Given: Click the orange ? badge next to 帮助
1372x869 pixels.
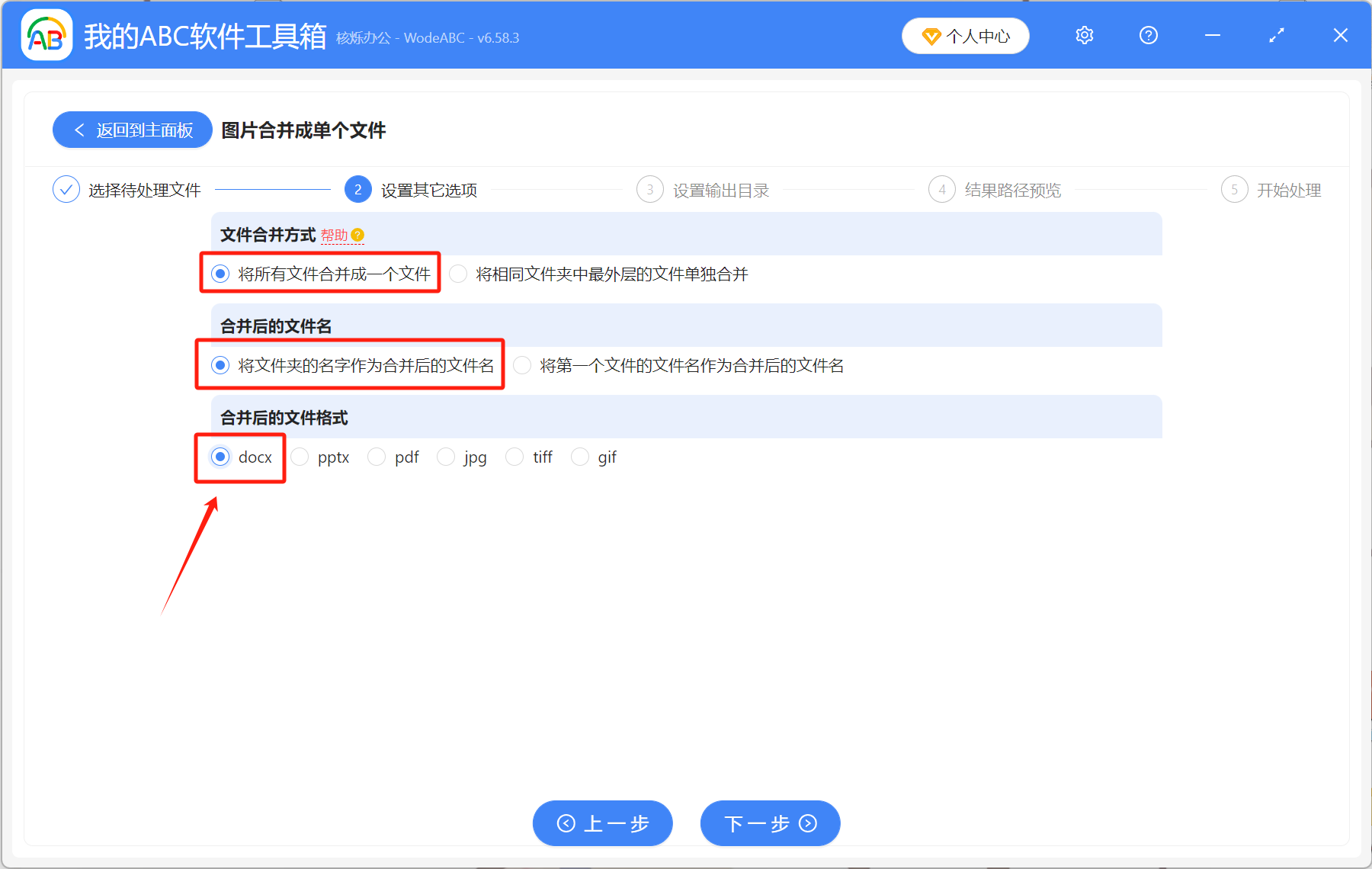Looking at the screenshot, I should tap(358, 235).
